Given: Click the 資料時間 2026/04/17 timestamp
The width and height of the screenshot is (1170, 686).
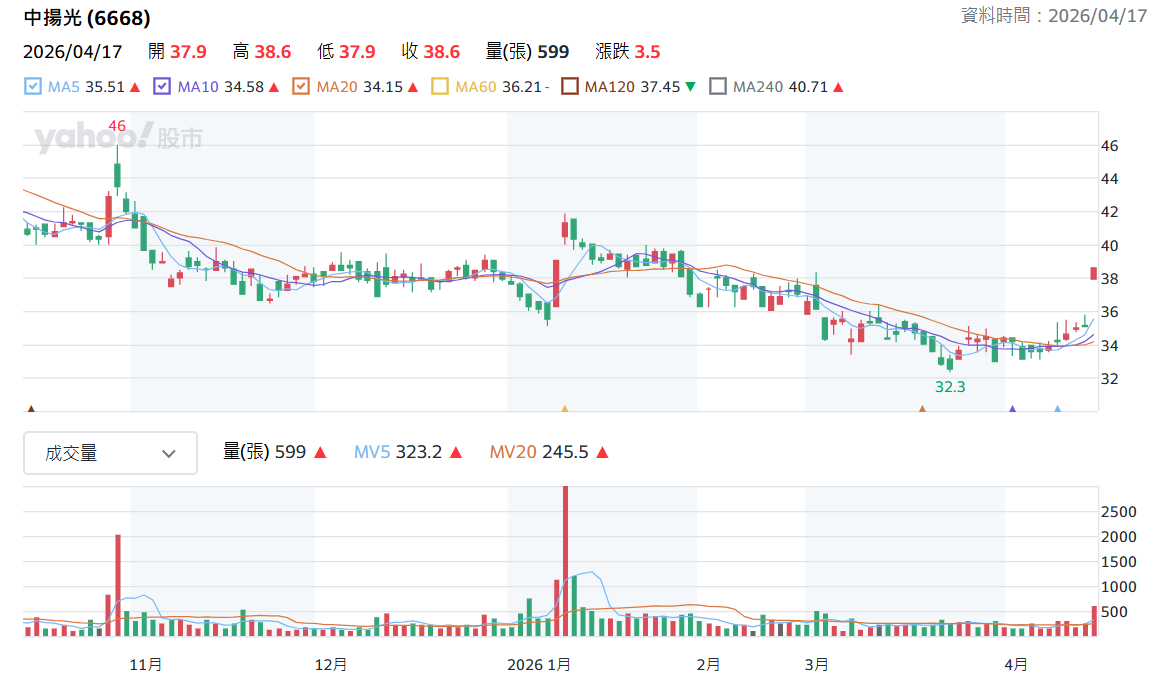Looking at the screenshot, I should [x=1054, y=16].
